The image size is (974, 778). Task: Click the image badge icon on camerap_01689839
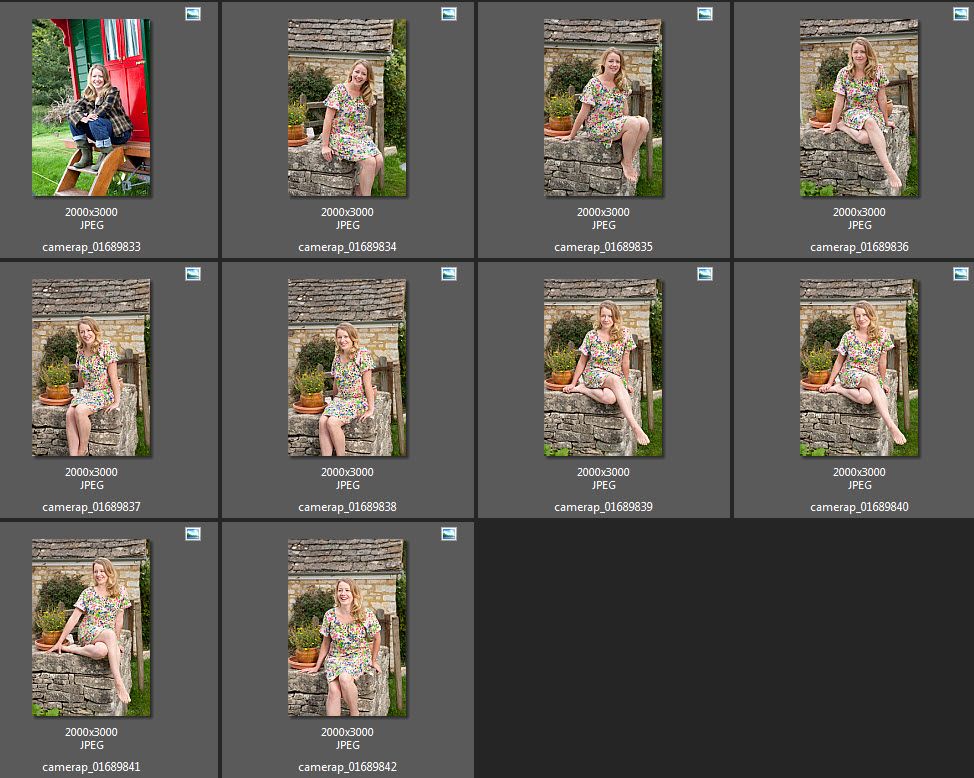pos(705,273)
